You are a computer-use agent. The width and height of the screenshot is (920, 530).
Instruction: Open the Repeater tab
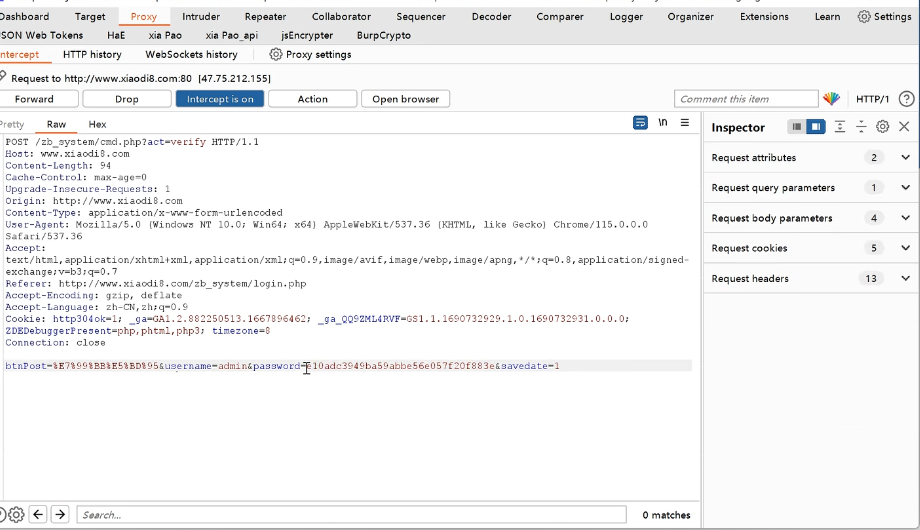(x=265, y=16)
